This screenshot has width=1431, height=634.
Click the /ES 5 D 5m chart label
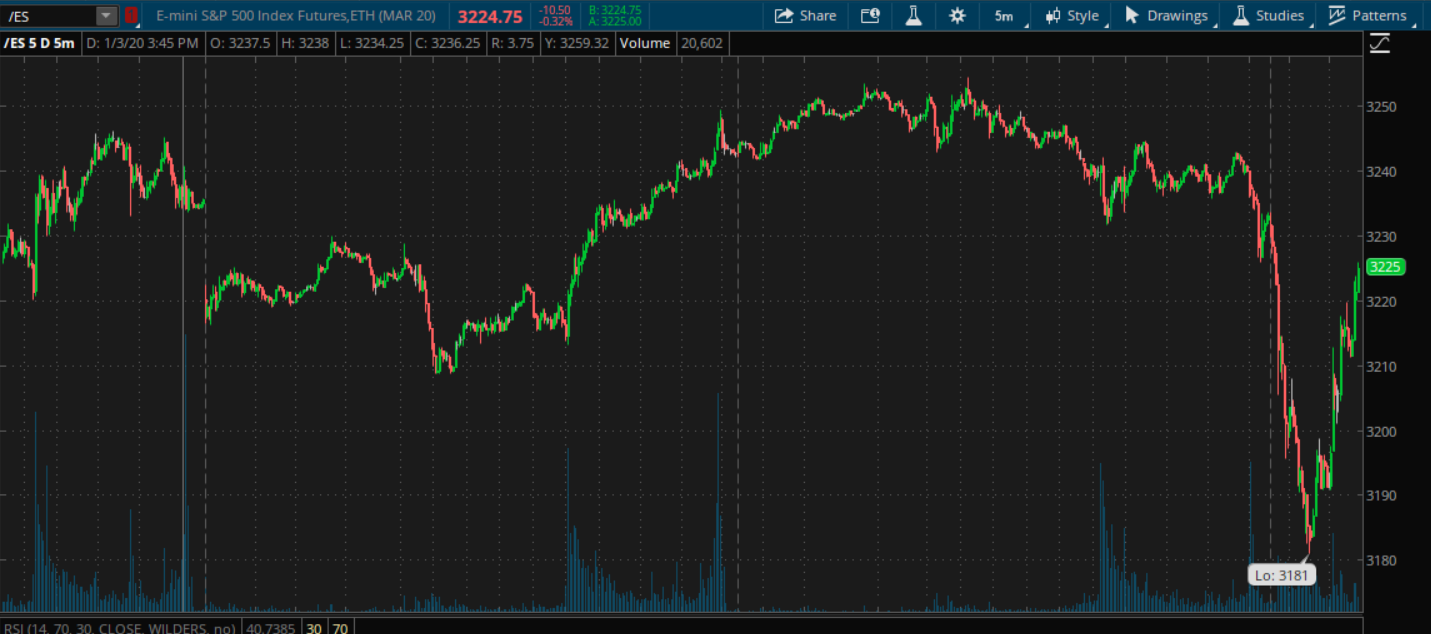click(39, 43)
